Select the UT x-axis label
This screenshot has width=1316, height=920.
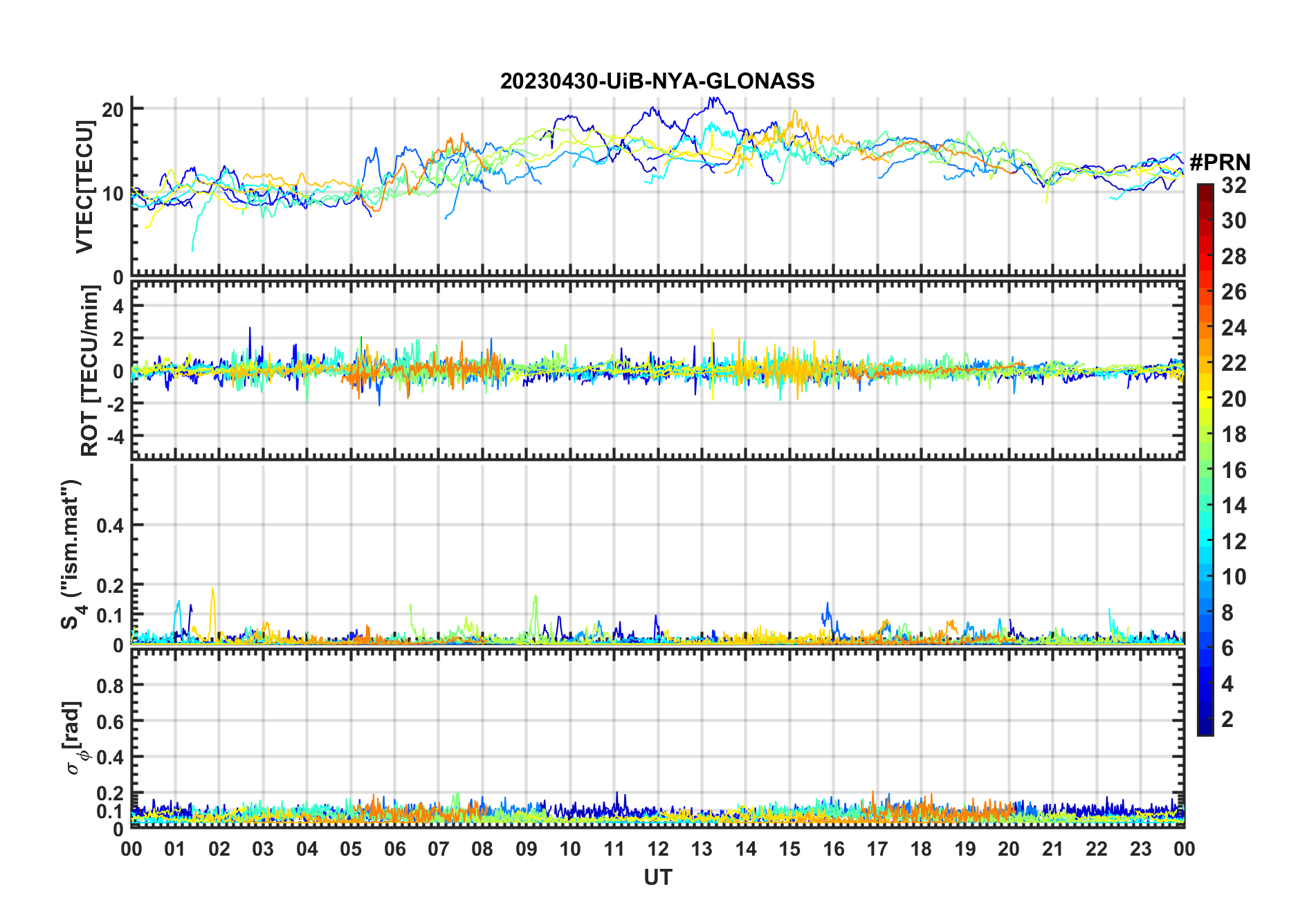(x=658, y=877)
